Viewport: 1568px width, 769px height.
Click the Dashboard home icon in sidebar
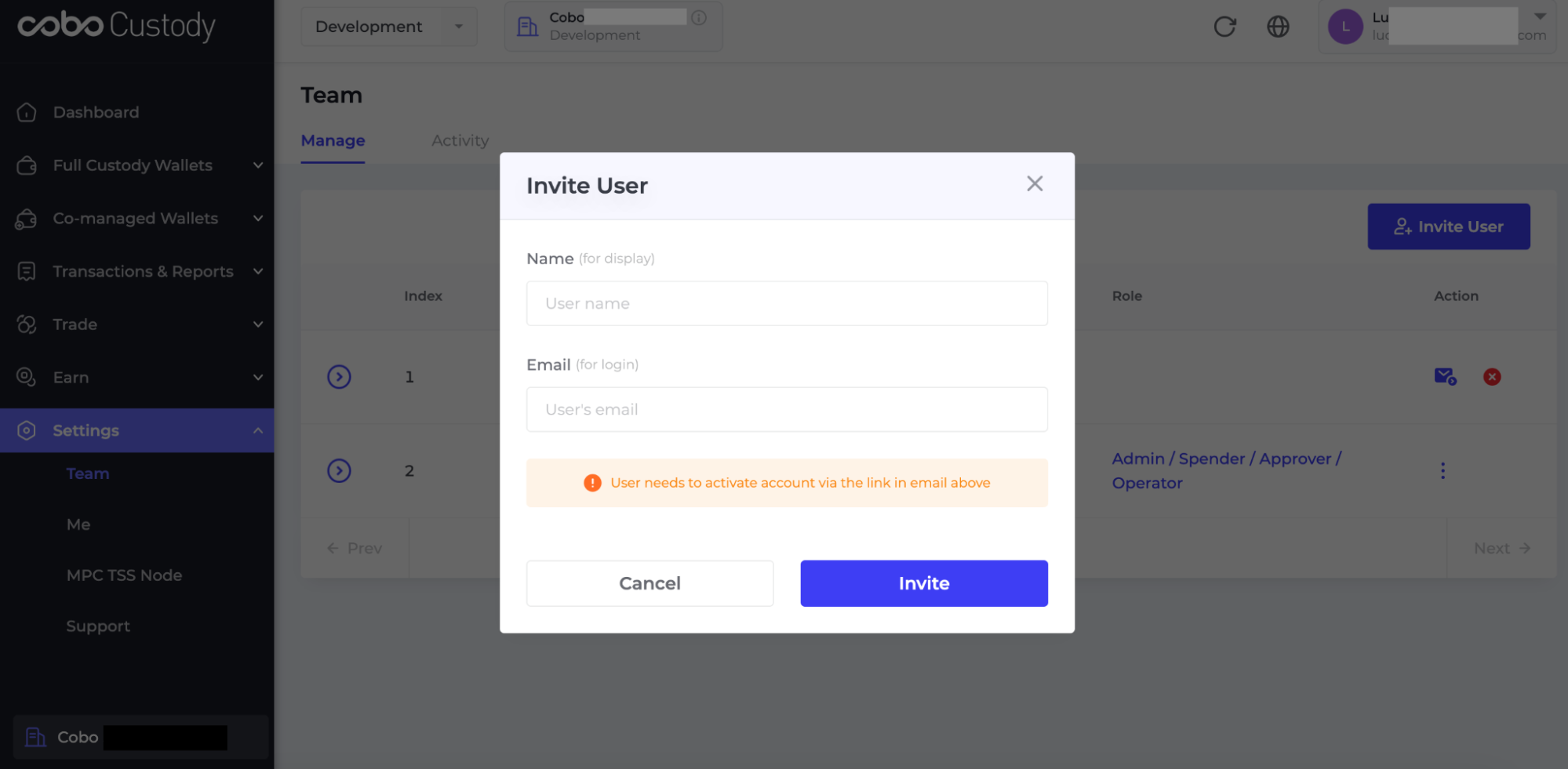point(27,112)
